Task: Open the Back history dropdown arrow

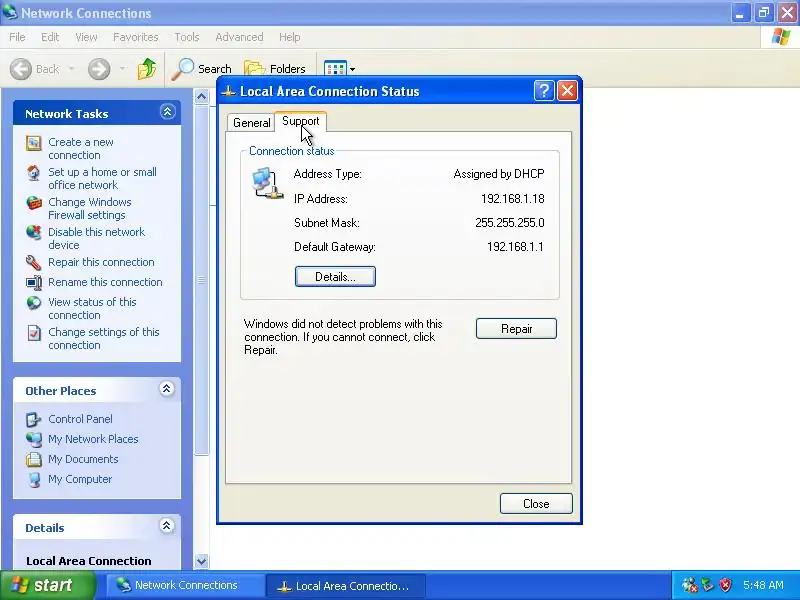Action: point(71,68)
